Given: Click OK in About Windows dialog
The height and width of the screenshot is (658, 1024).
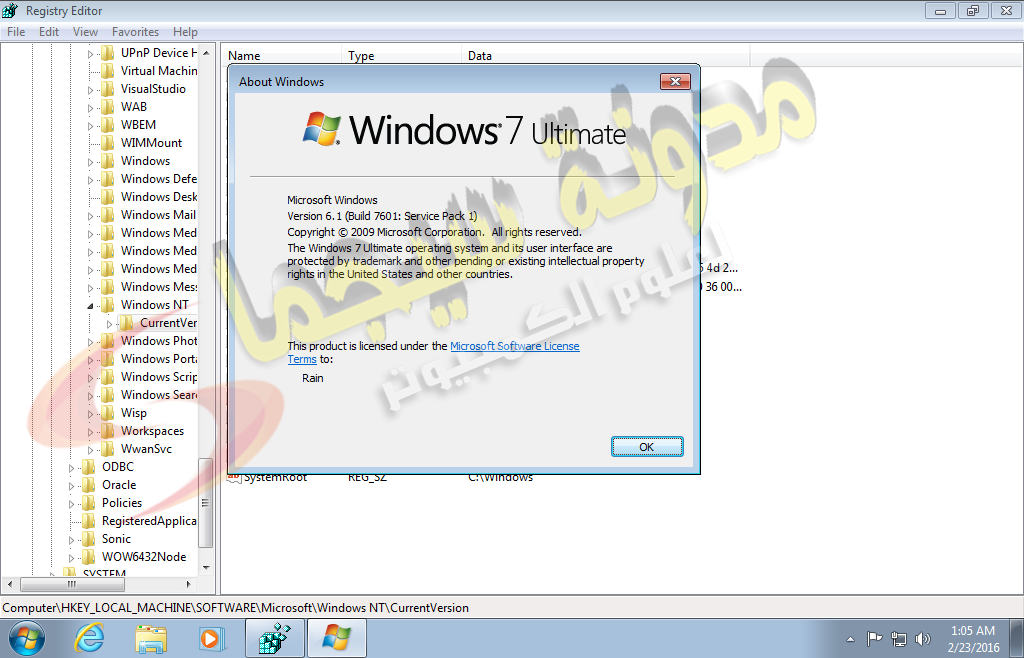Looking at the screenshot, I should [x=647, y=446].
